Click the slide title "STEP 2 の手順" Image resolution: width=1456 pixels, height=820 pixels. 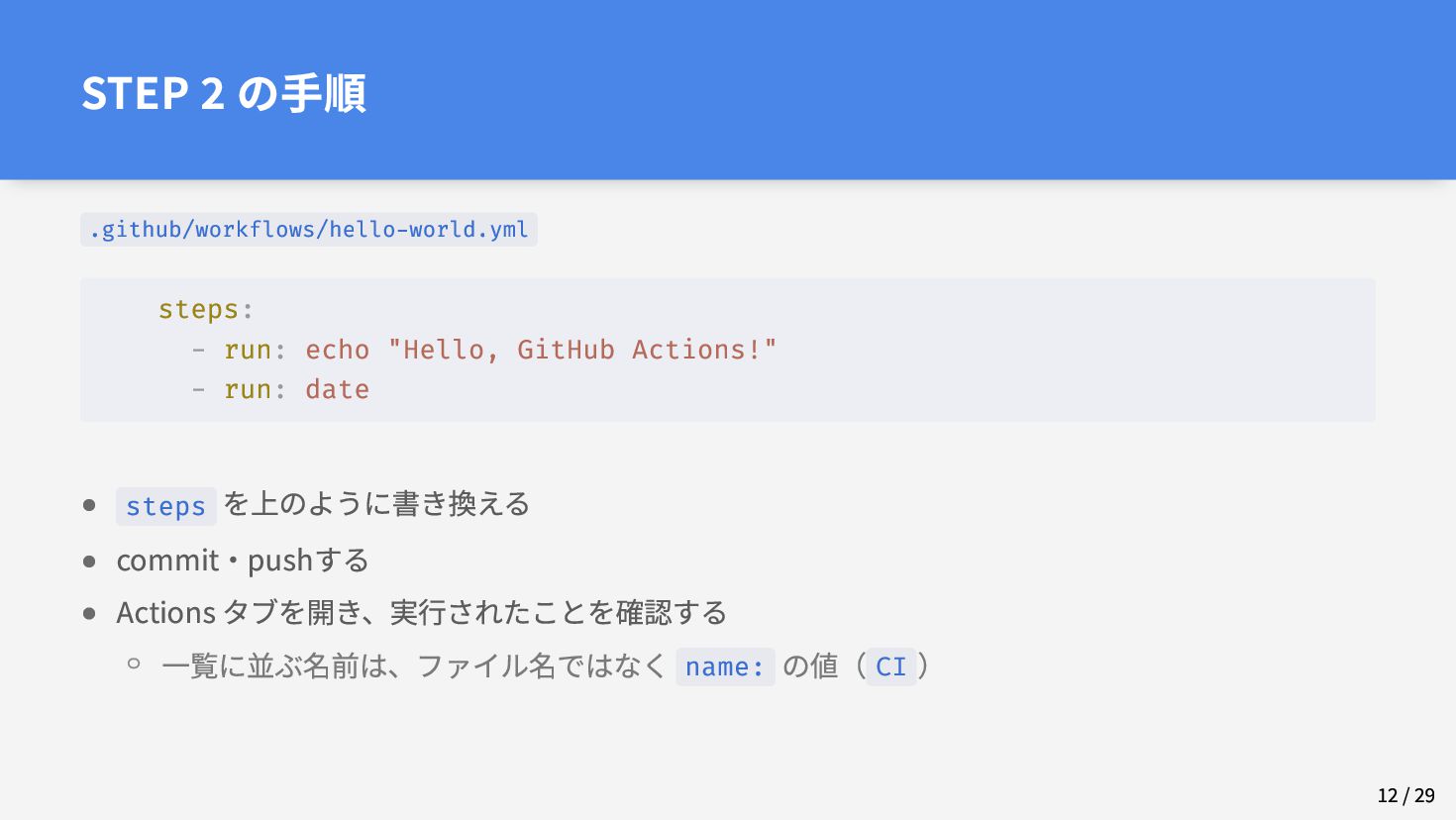[224, 93]
